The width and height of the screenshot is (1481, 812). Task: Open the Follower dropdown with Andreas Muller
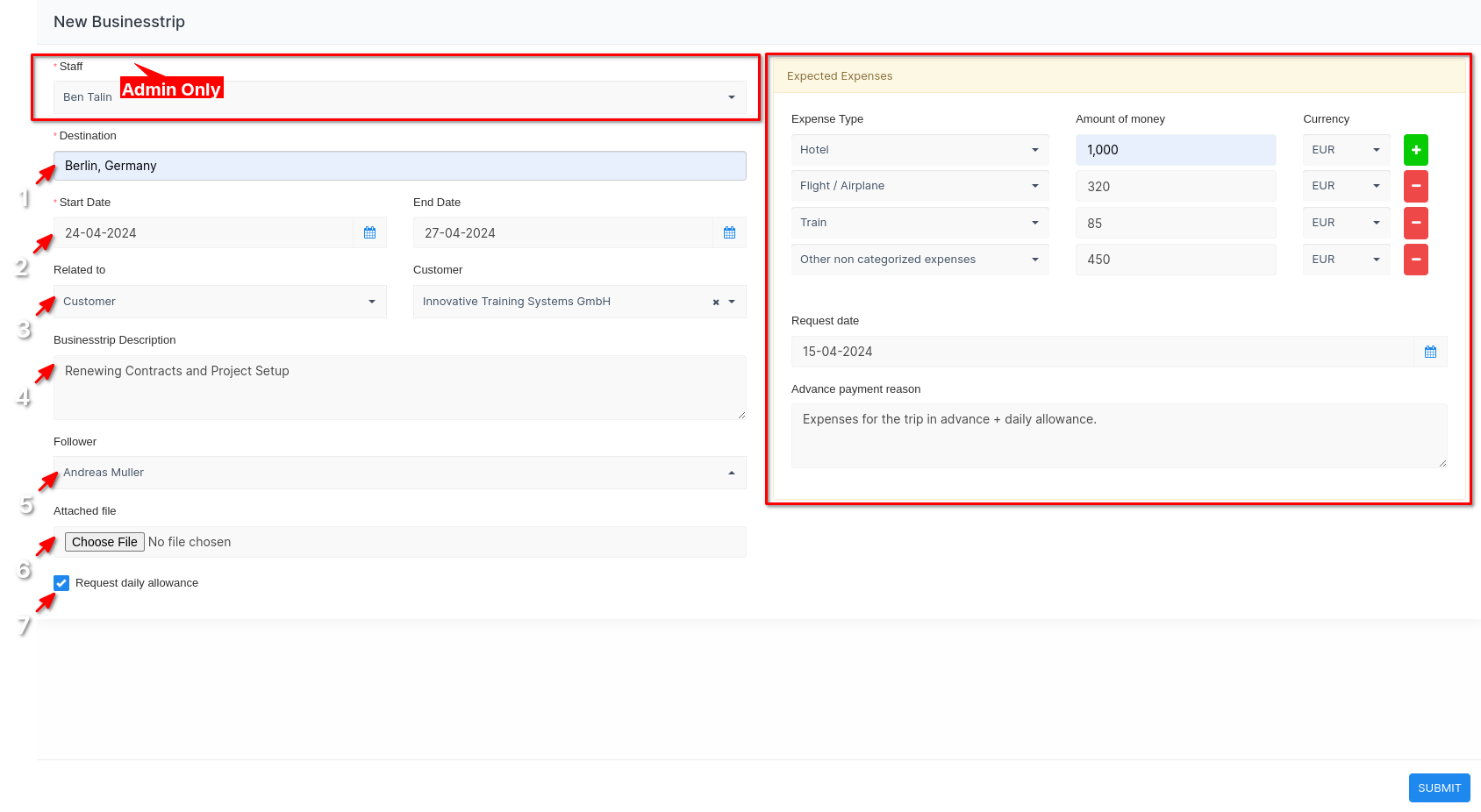coord(399,473)
